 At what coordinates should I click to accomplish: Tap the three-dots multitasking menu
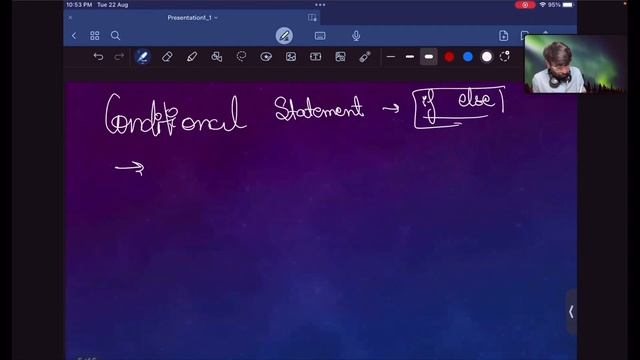(x=320, y=5)
